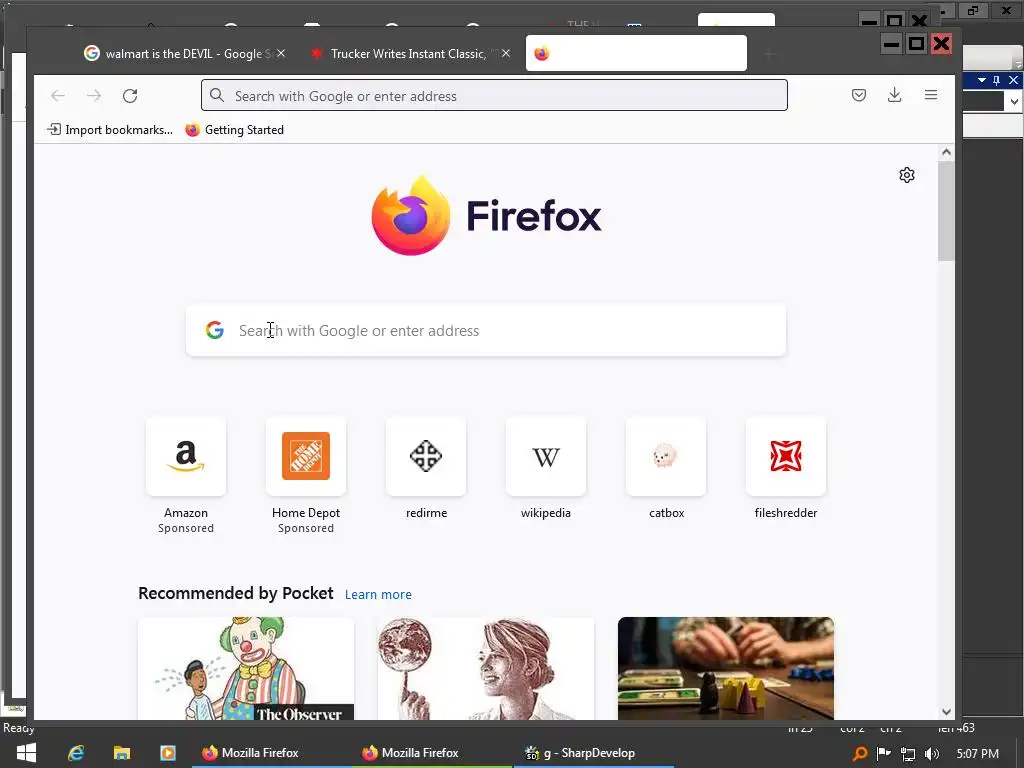Screen dimensions: 1024x768
Task: Click the page scrollbar down arrow
Action: click(946, 712)
